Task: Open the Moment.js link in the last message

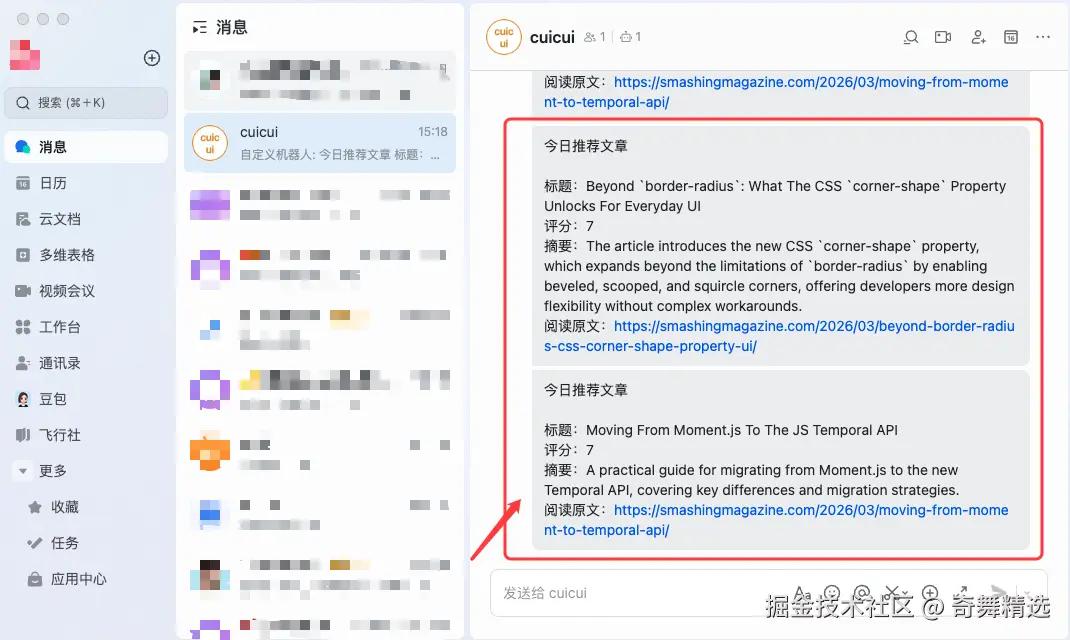Action: 776,520
